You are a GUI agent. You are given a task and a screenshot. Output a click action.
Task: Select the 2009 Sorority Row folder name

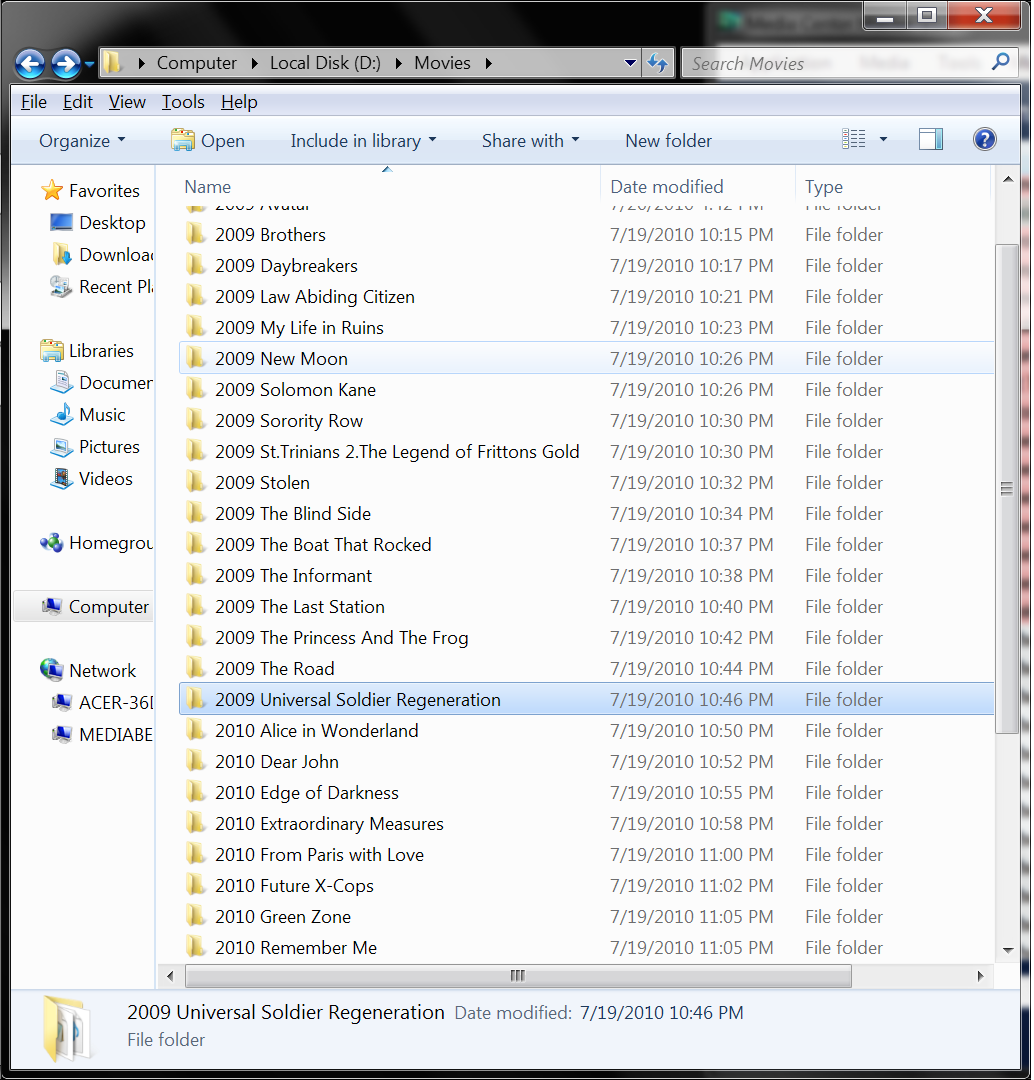[289, 421]
